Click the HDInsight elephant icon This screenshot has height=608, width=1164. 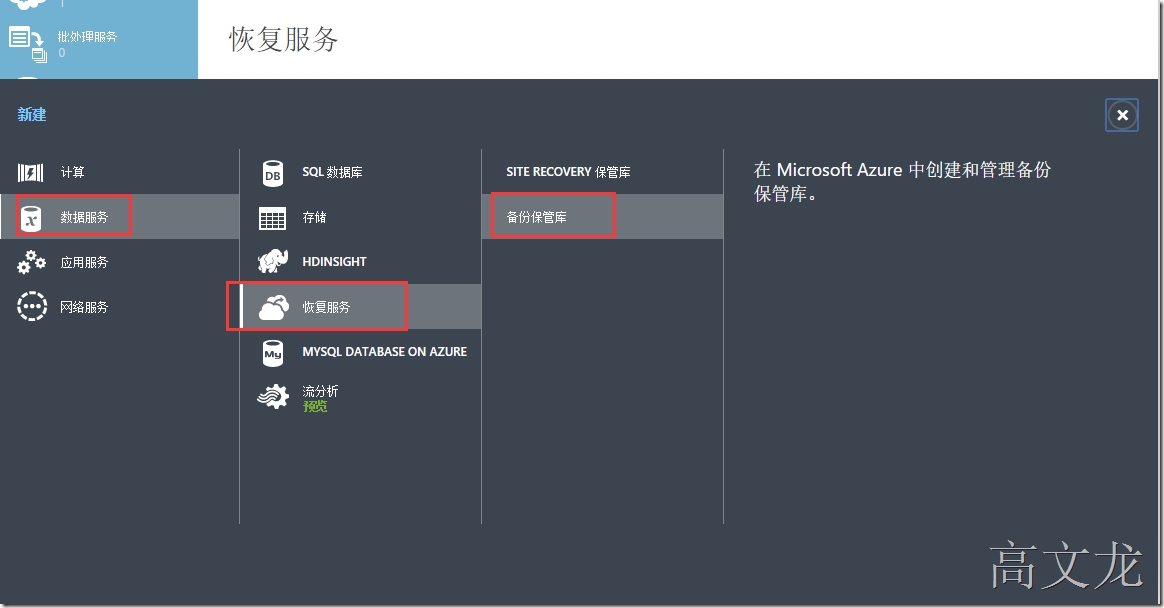[272, 261]
